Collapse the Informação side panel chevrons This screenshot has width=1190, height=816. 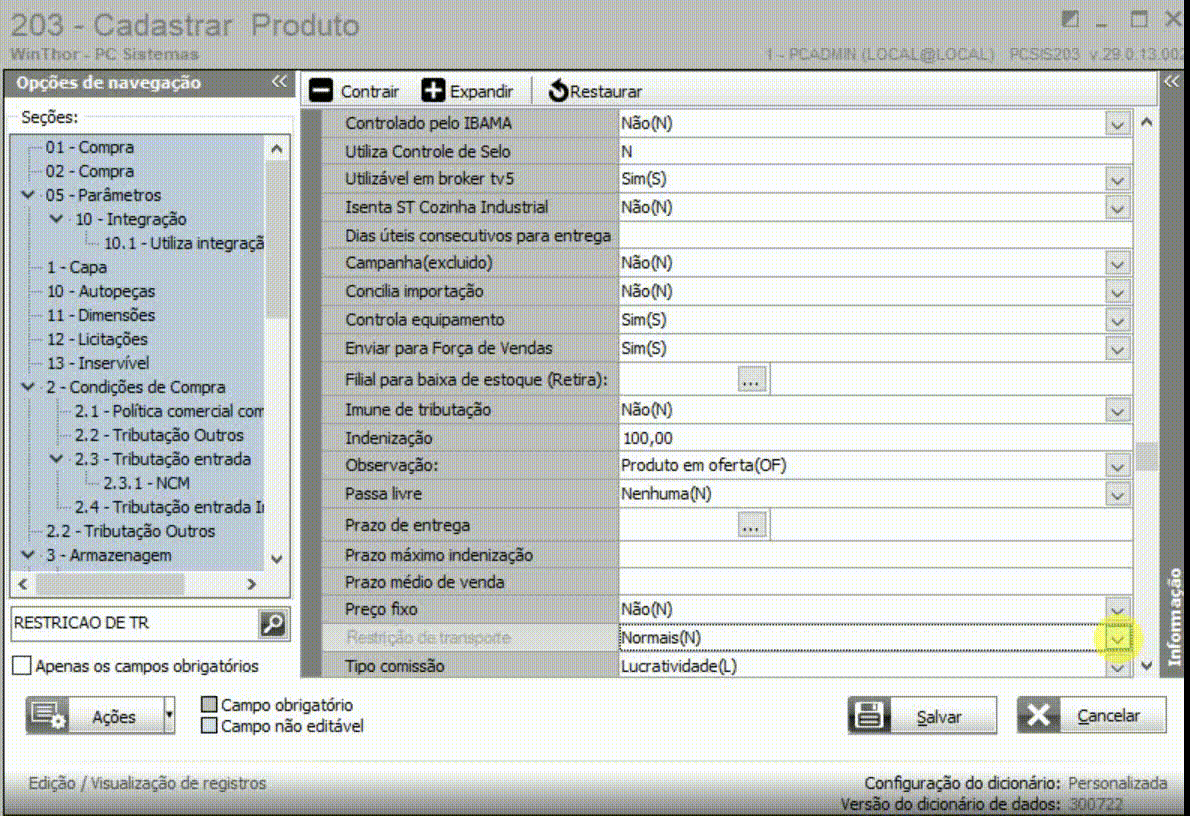[x=1172, y=82]
